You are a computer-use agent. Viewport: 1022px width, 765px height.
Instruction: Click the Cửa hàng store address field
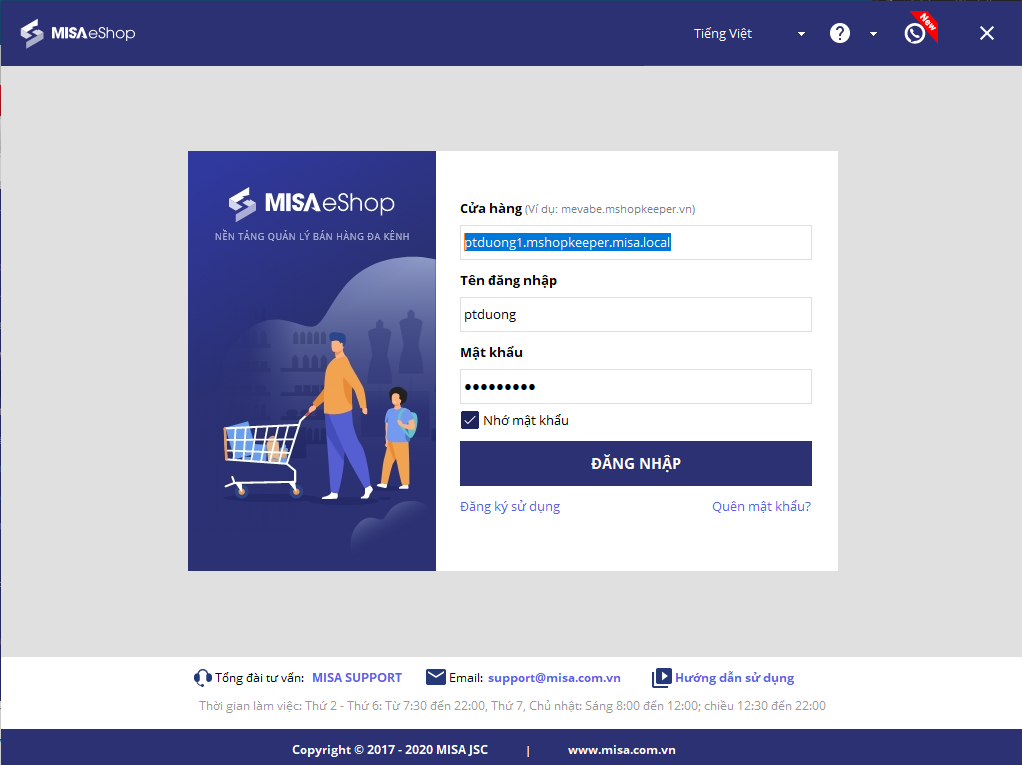[x=635, y=242]
